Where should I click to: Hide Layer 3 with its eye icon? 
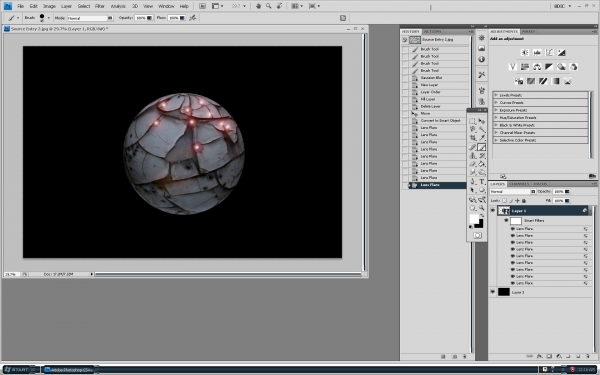pos(492,292)
